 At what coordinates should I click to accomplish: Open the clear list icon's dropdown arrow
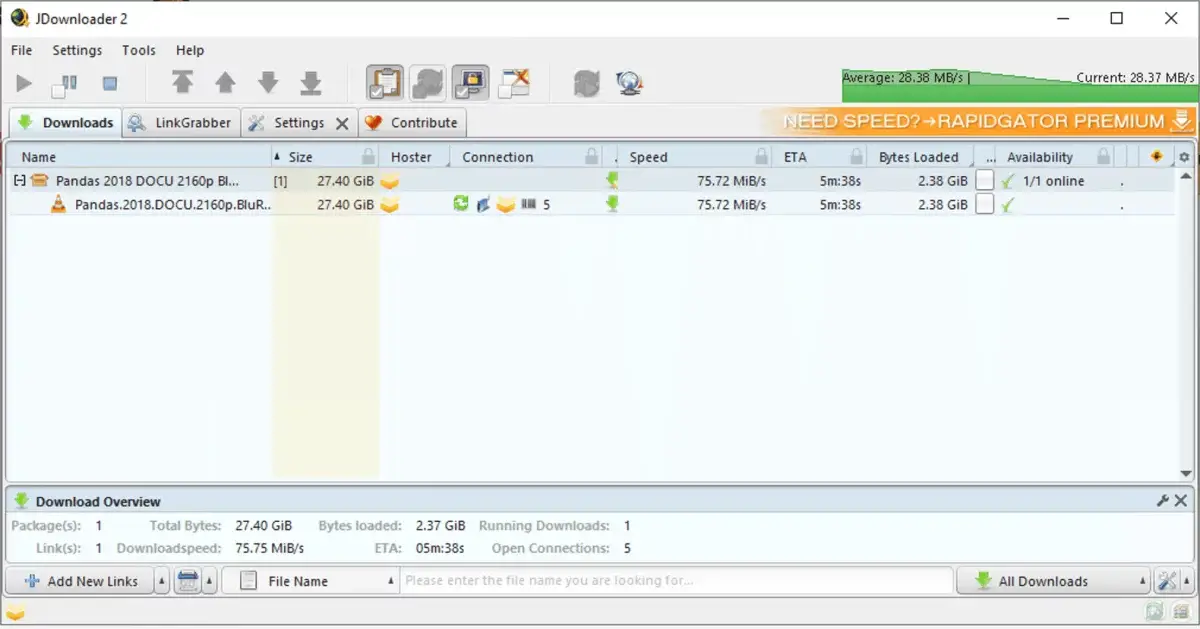[210, 581]
